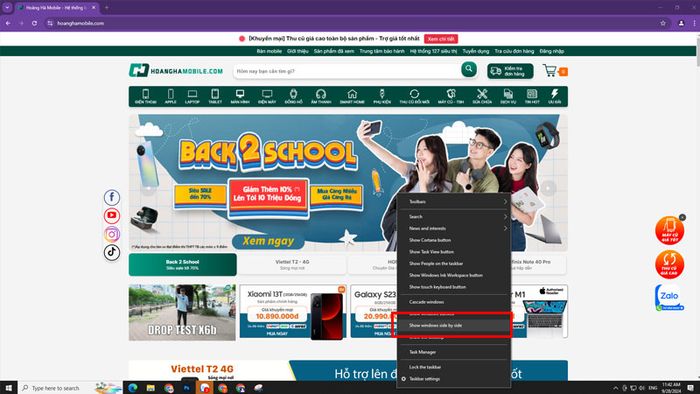Click the red Xem chi tiết button
This screenshot has height=394, width=700.
(x=441, y=39)
